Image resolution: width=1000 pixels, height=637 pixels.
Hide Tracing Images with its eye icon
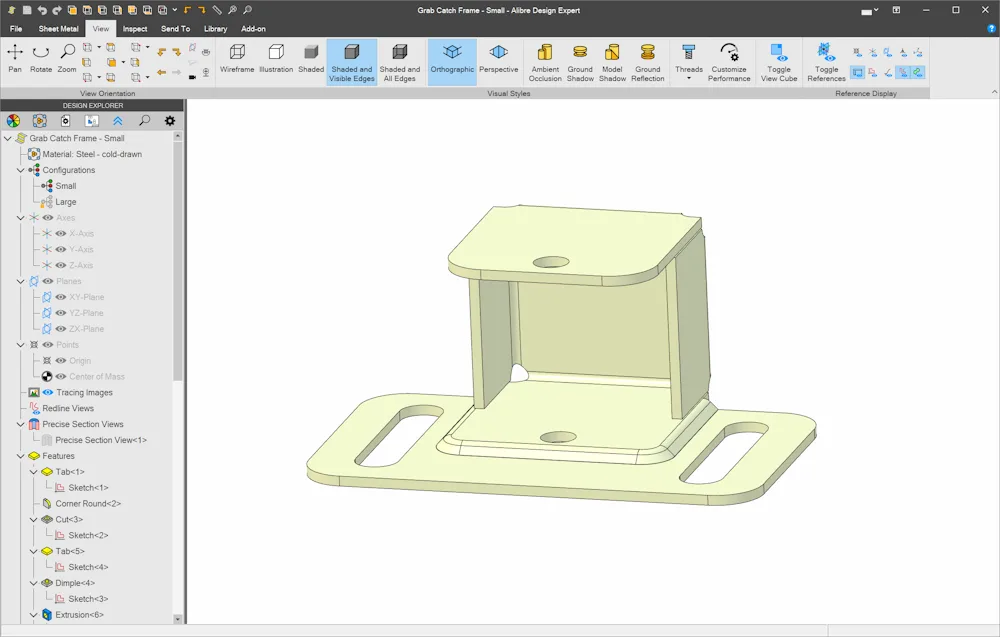[48, 393]
